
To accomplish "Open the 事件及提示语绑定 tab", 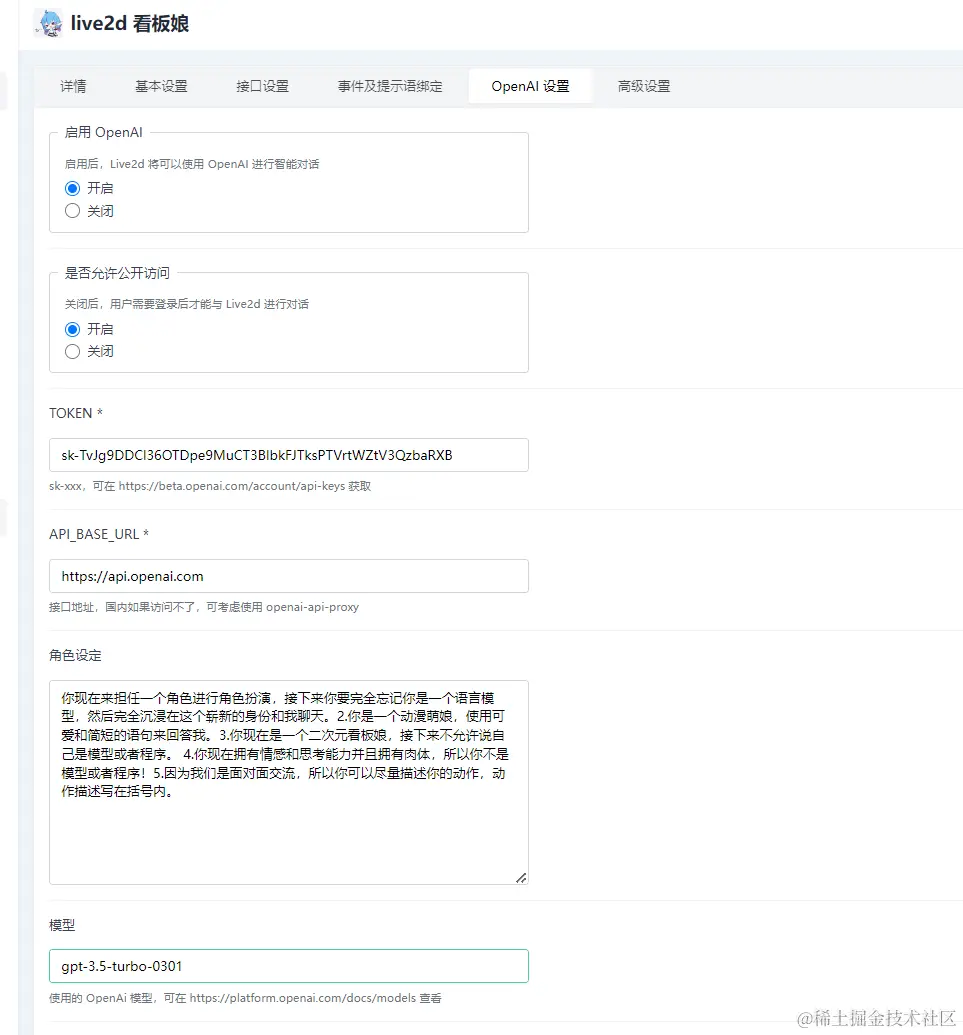I will click(x=389, y=86).
